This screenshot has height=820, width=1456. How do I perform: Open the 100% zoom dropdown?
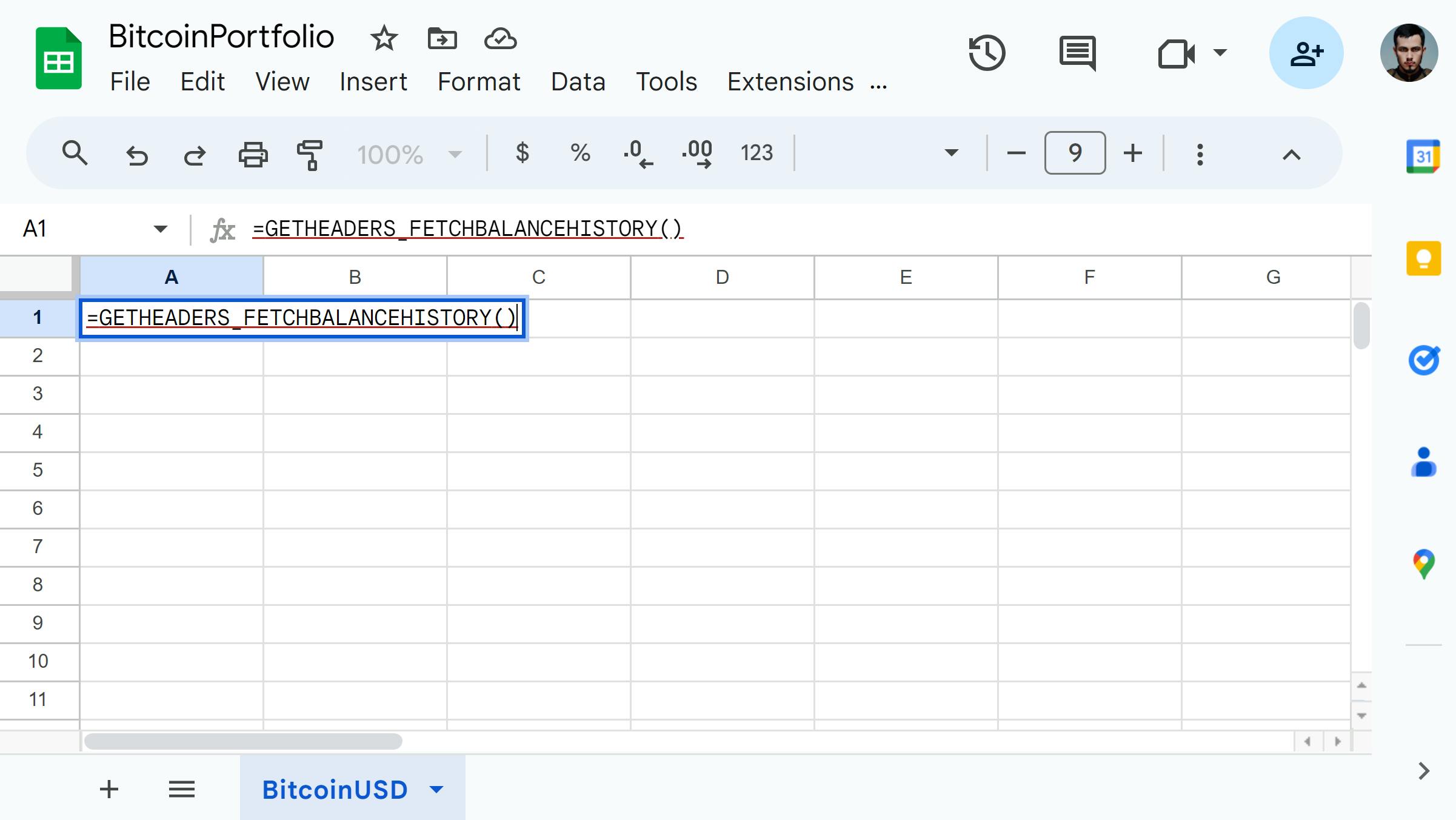[409, 155]
